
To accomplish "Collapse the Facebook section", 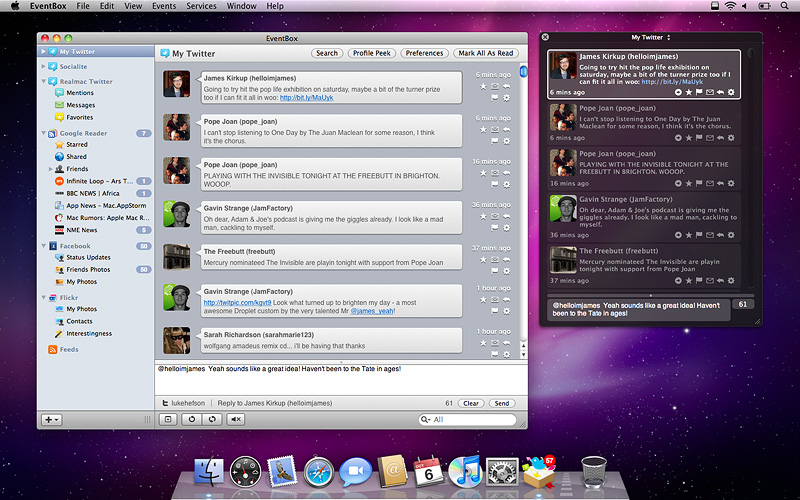I will (x=43, y=246).
